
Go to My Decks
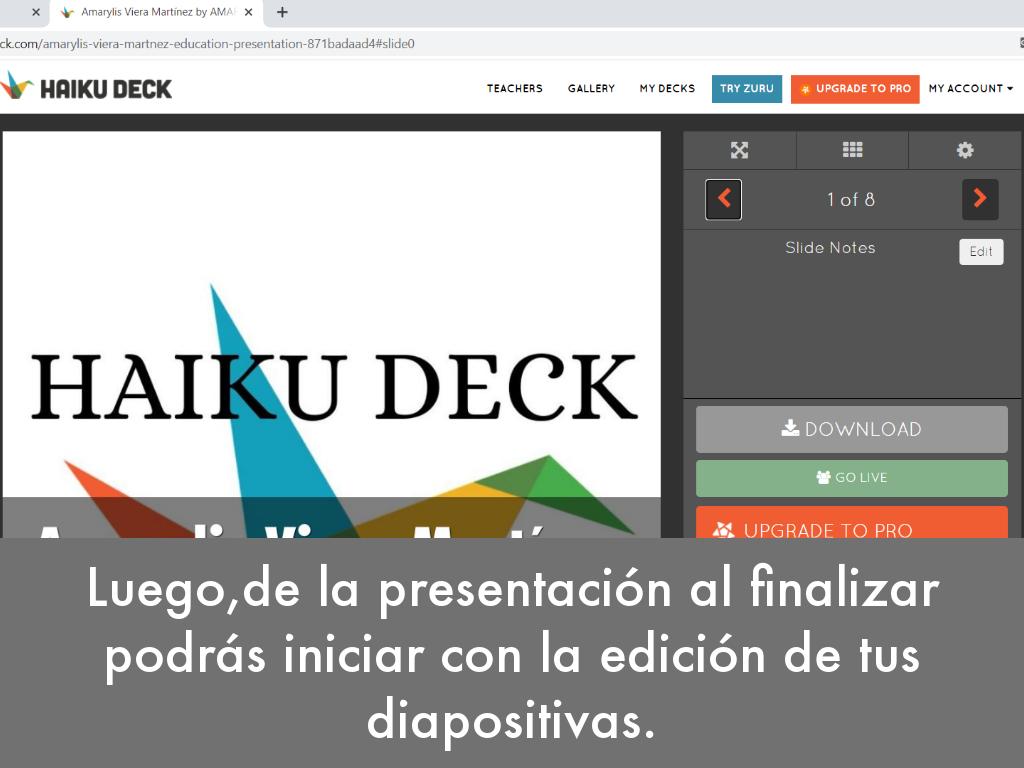(x=667, y=89)
